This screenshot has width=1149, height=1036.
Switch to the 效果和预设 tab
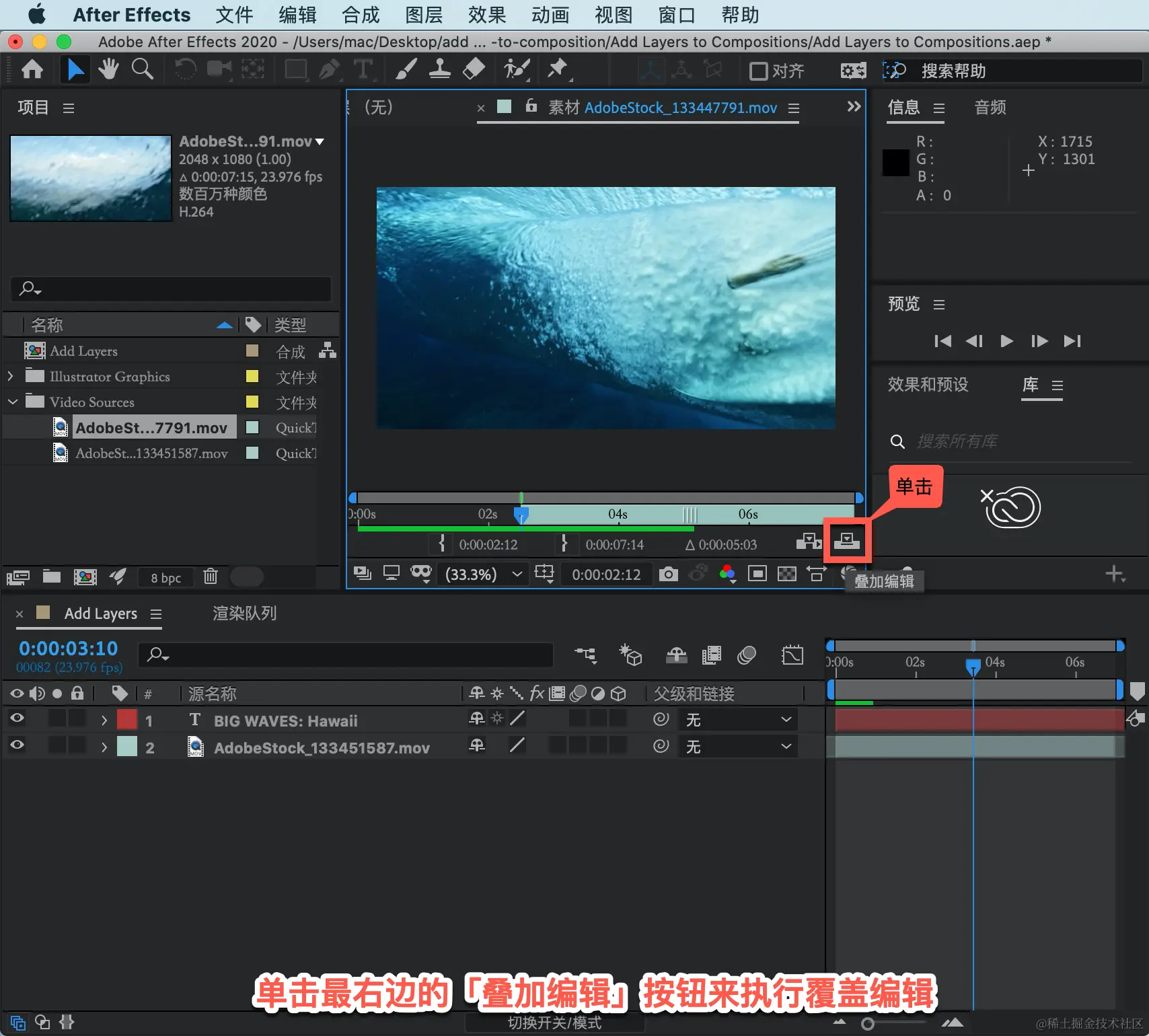point(928,385)
